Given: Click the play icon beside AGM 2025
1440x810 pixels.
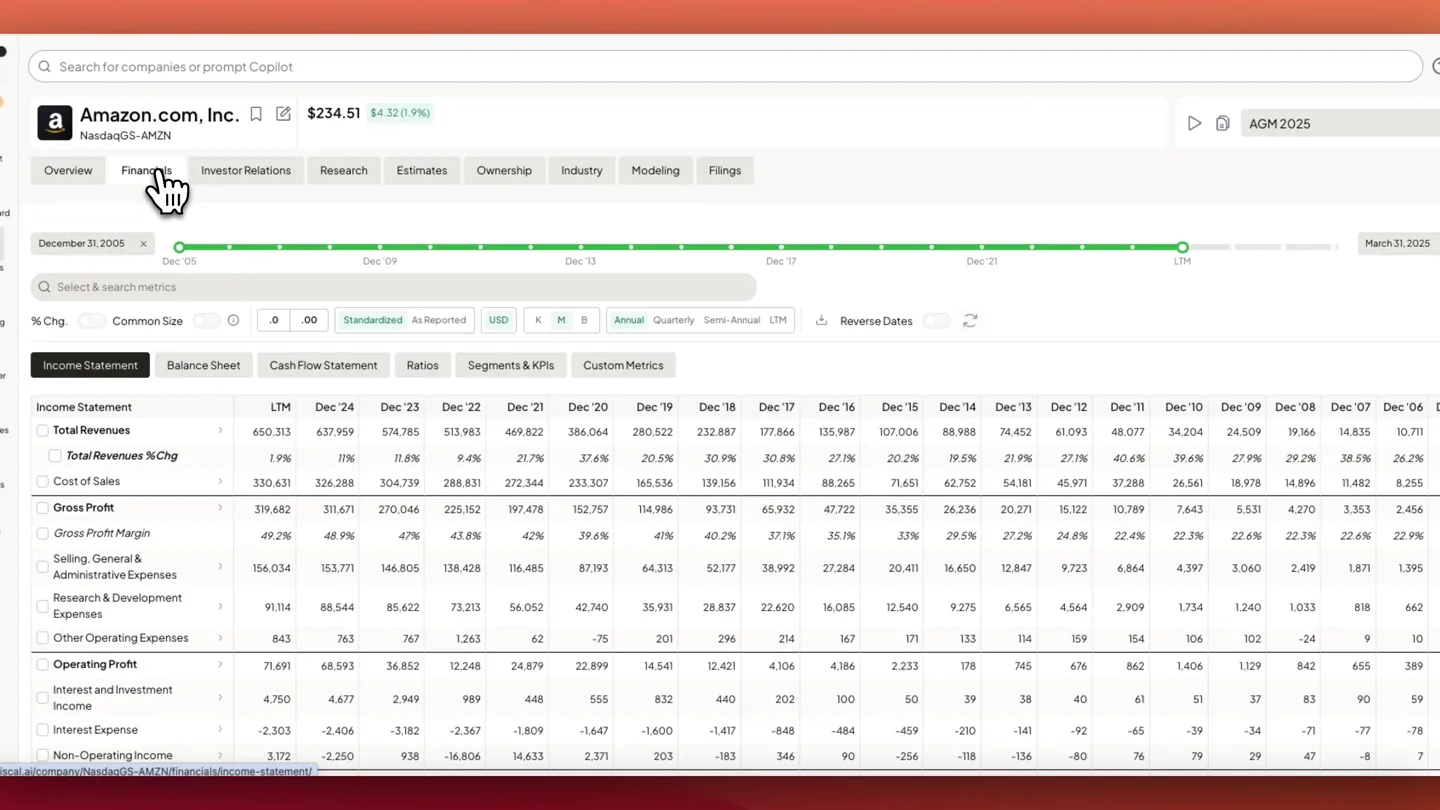Looking at the screenshot, I should coord(1194,124).
